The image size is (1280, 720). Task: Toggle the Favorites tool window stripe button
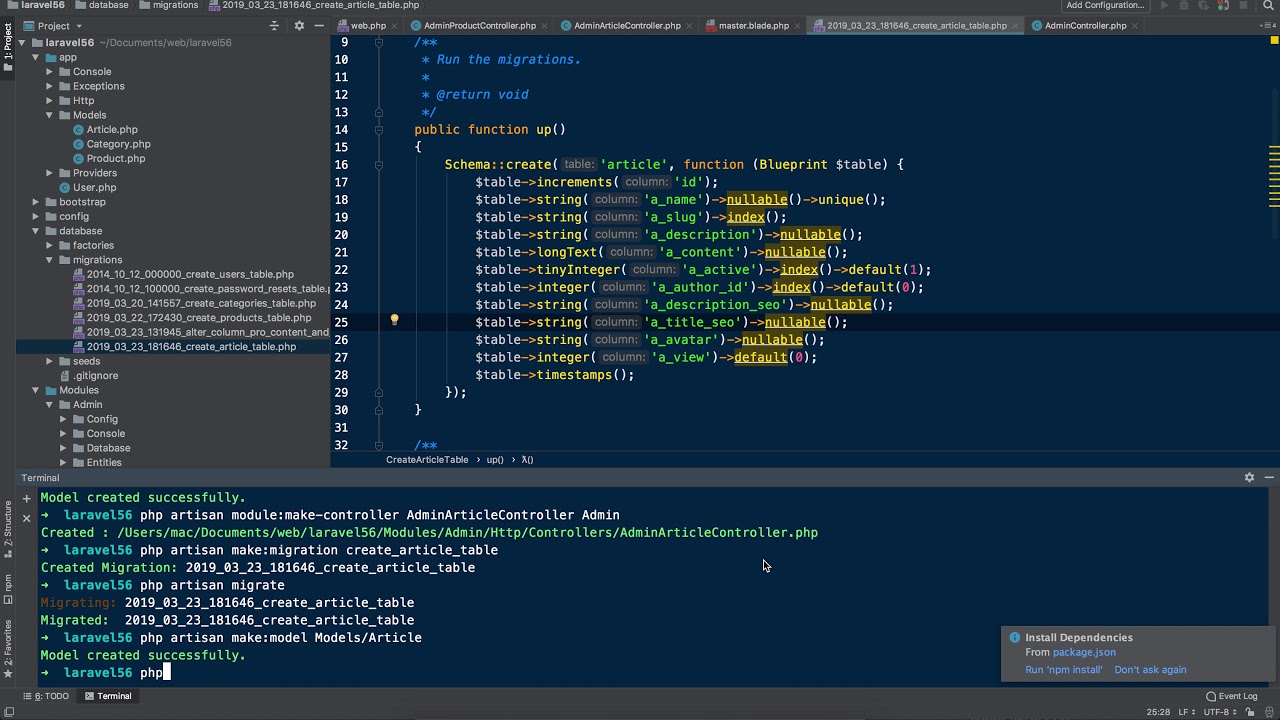[8, 650]
